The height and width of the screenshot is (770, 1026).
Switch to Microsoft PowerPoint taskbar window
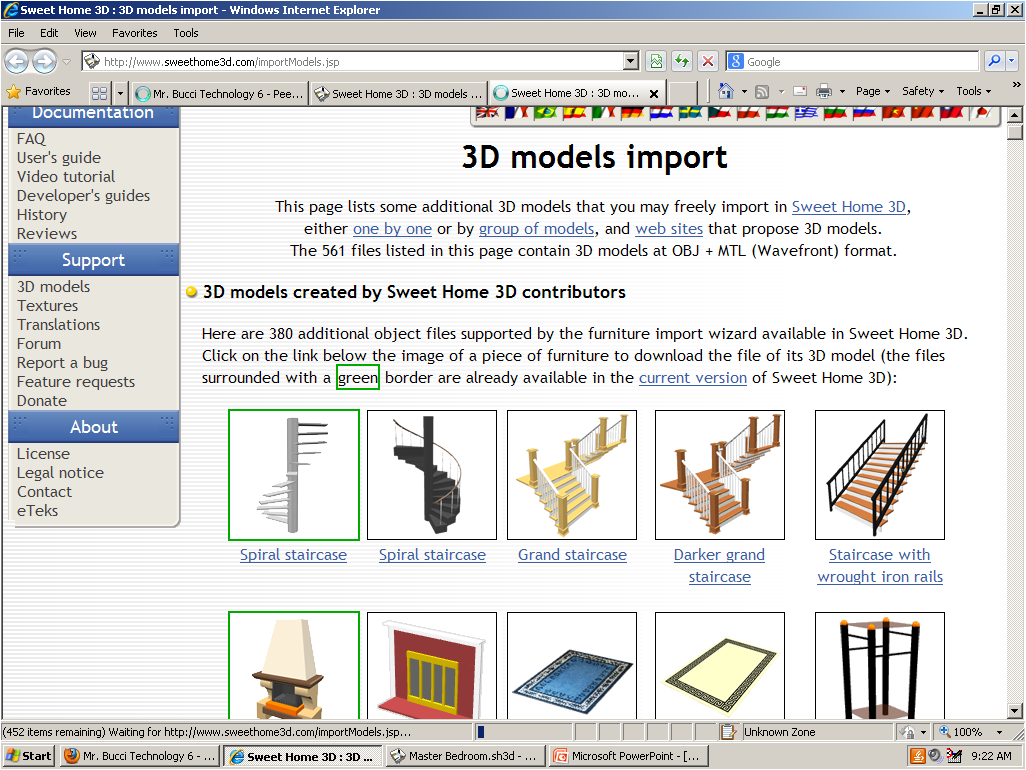pyautogui.click(x=628, y=756)
